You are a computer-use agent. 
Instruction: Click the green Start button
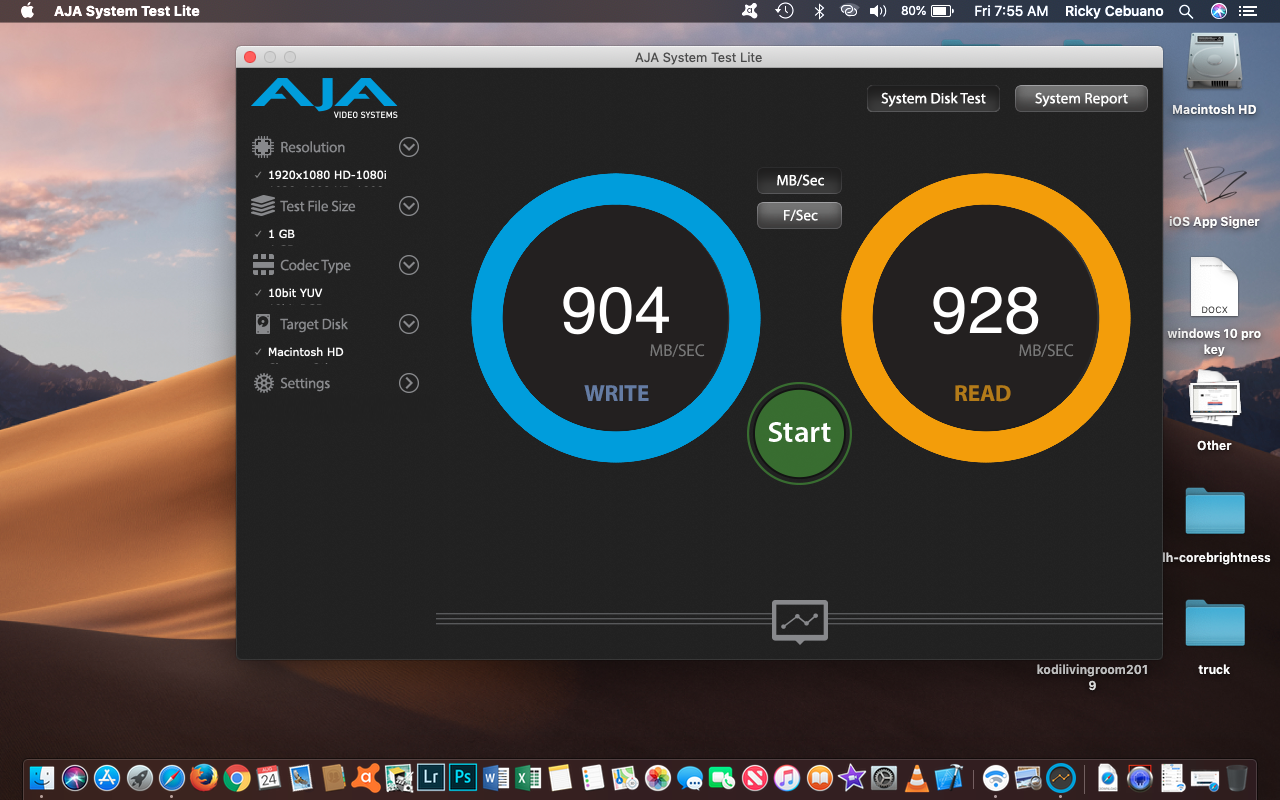[799, 432]
